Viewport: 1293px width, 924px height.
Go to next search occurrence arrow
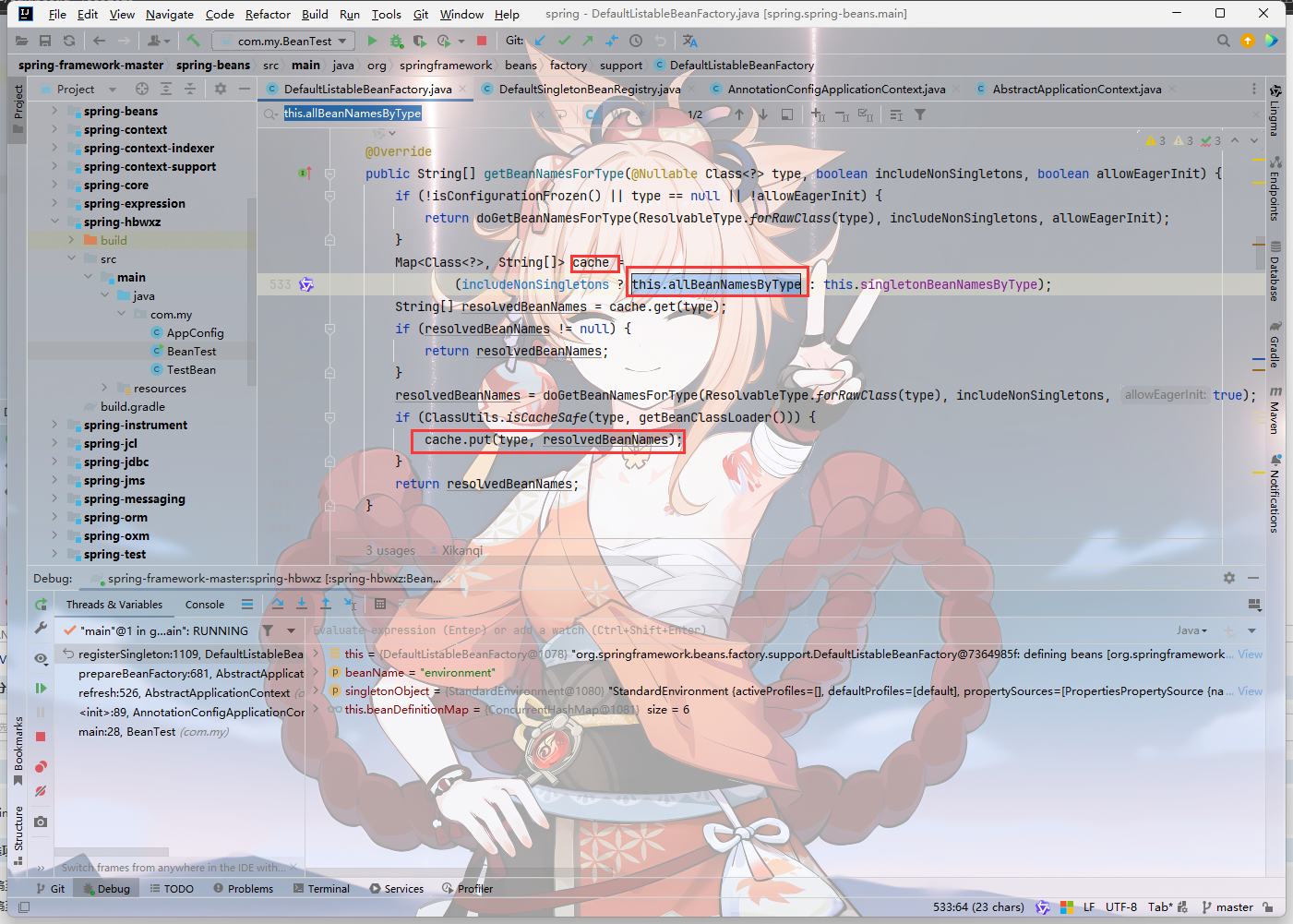click(763, 114)
